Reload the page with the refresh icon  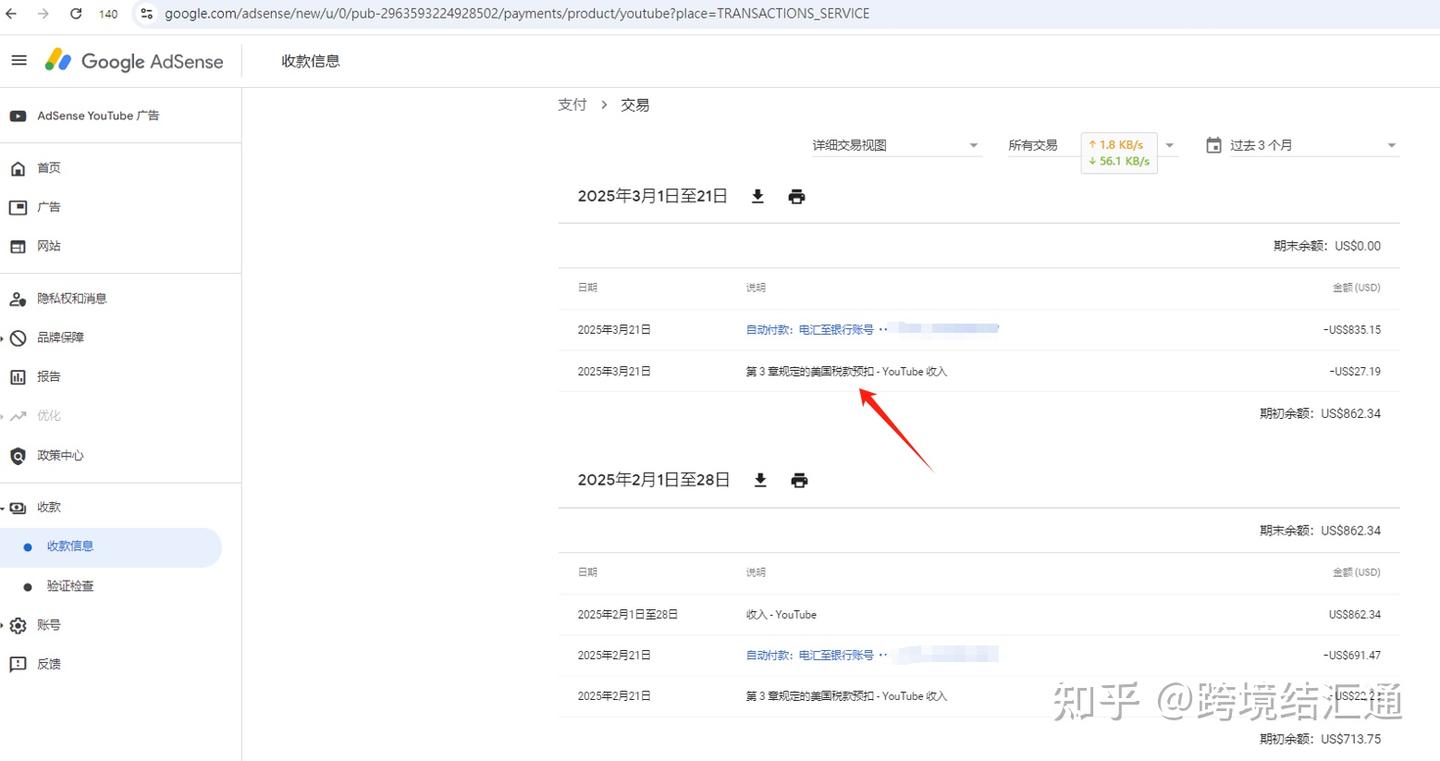tap(76, 14)
